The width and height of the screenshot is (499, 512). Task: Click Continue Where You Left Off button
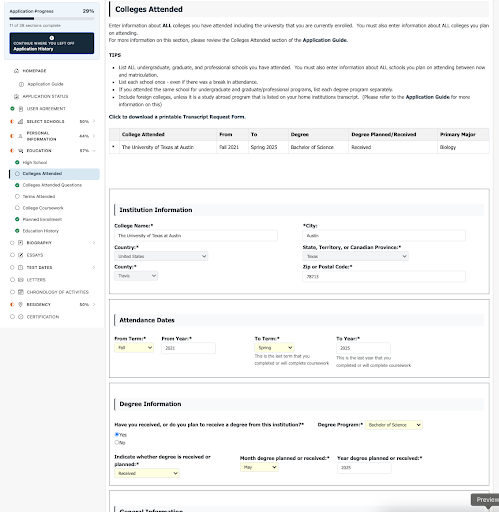[x=52, y=43]
